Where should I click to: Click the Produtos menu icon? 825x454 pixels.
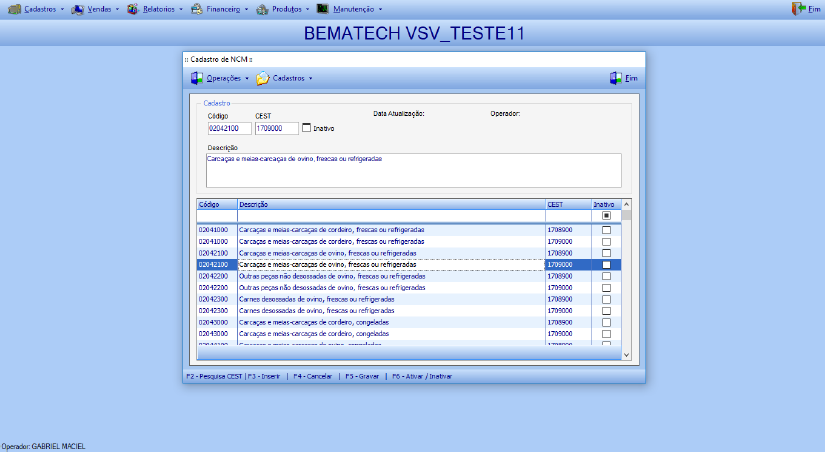[262, 9]
